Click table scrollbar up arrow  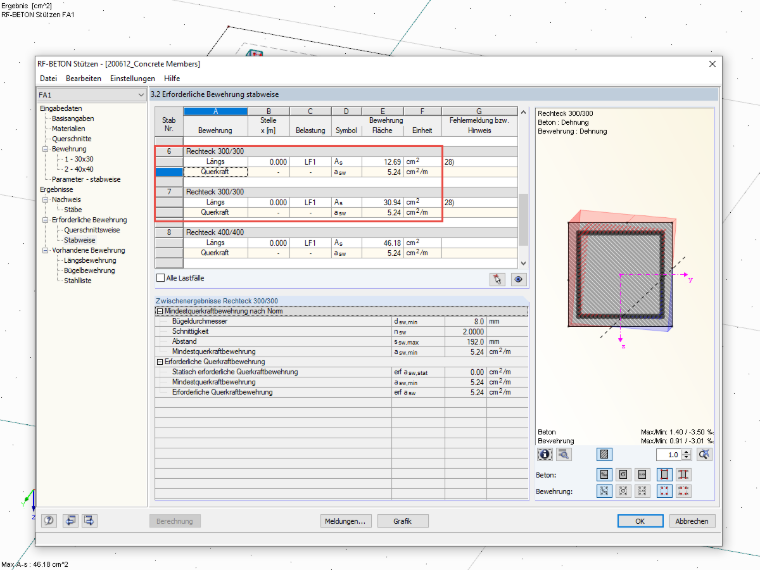click(523, 112)
